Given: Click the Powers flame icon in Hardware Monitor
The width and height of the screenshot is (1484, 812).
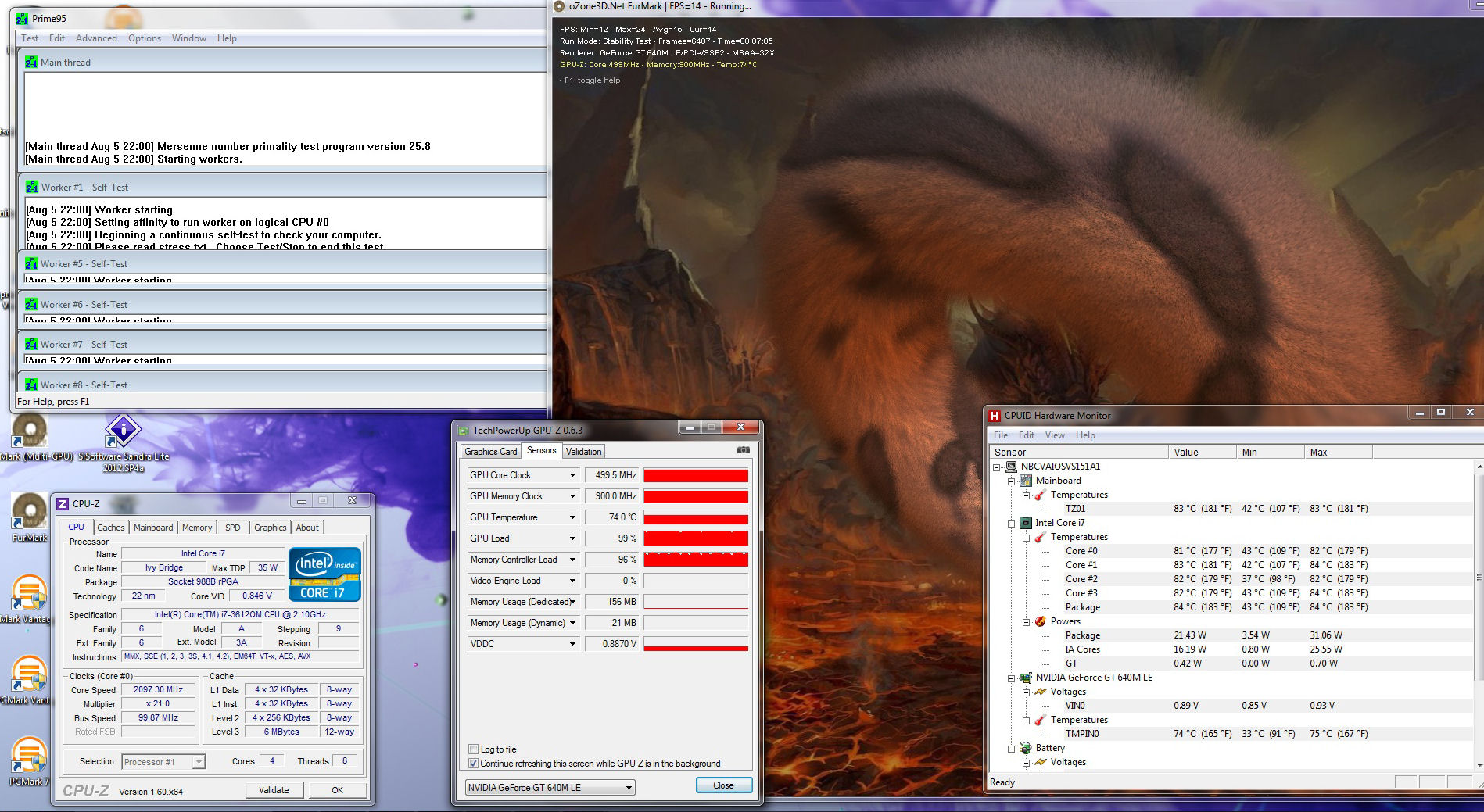Looking at the screenshot, I should coord(1040,621).
